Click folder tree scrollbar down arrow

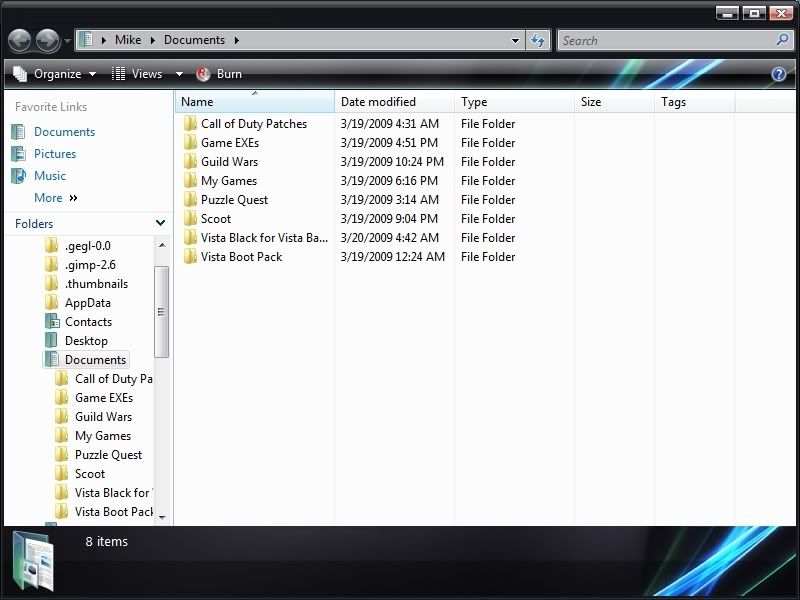(162, 517)
